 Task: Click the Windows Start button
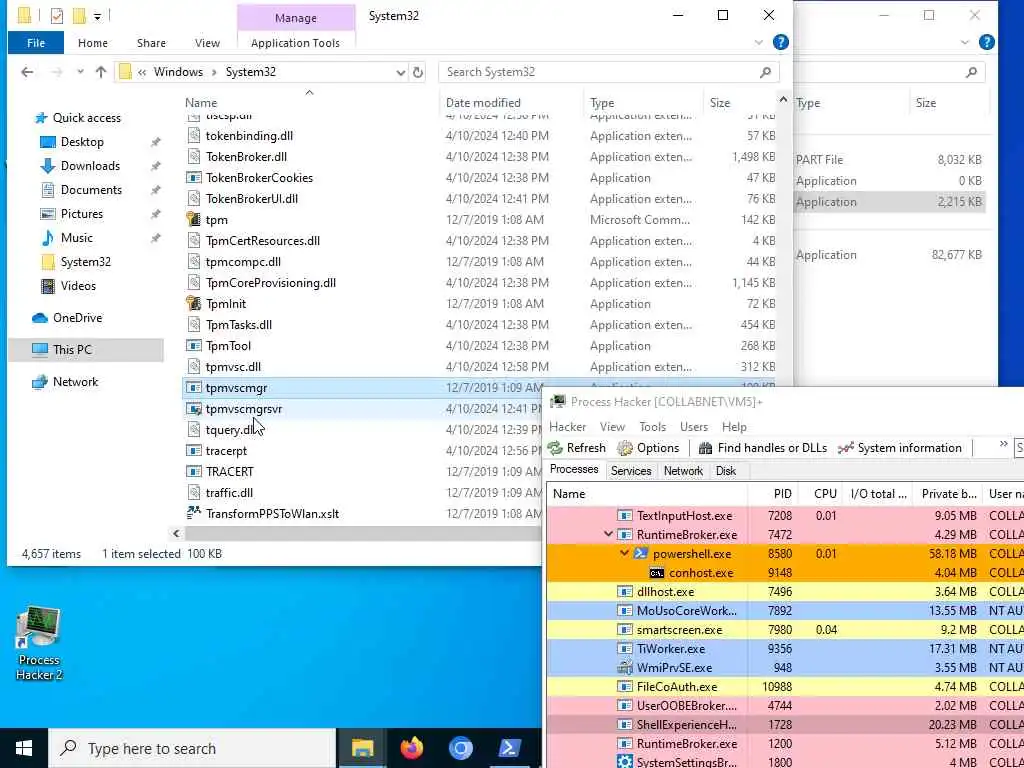pyautogui.click(x=24, y=748)
